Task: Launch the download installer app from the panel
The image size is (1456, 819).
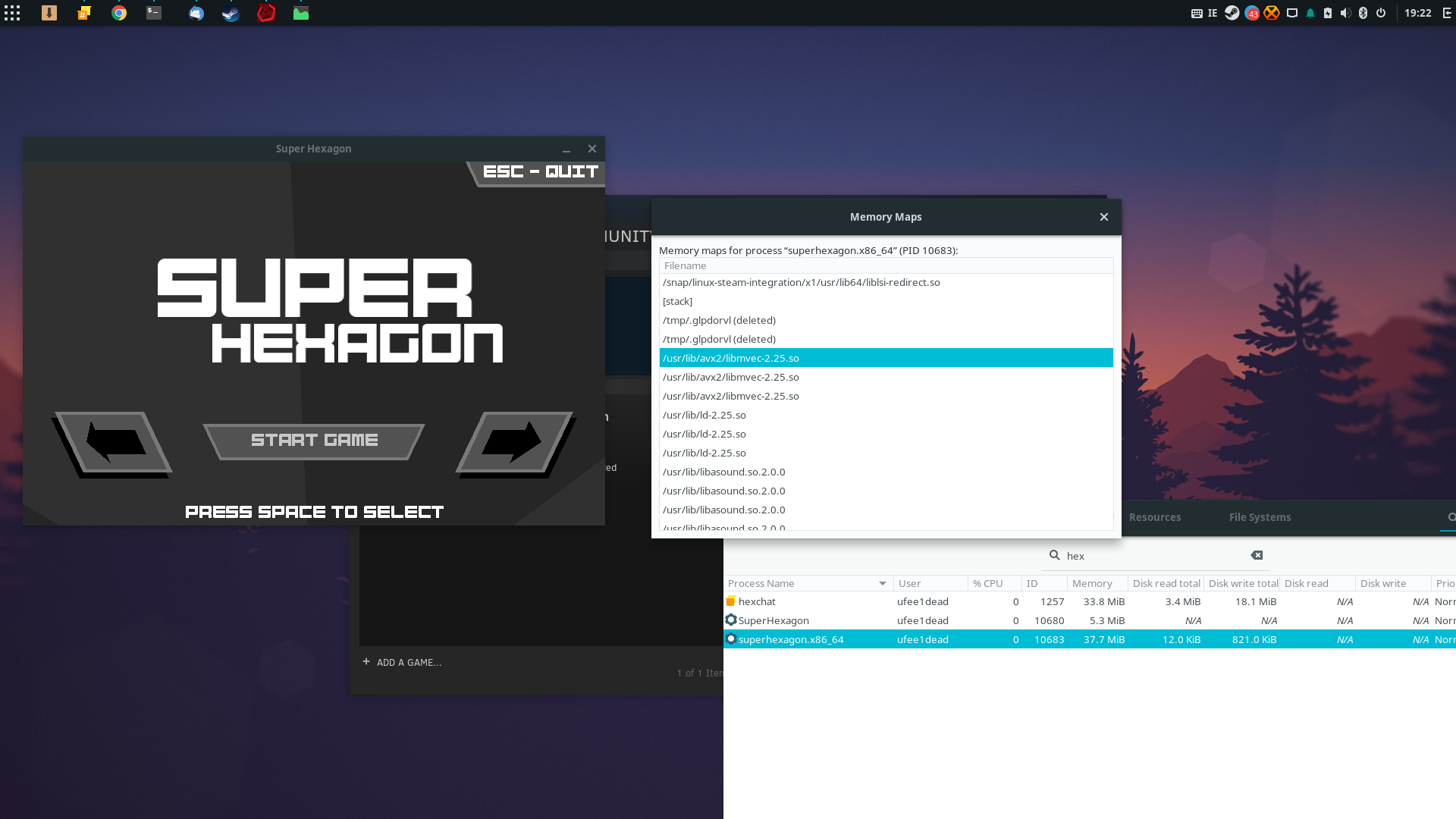Action: click(49, 13)
